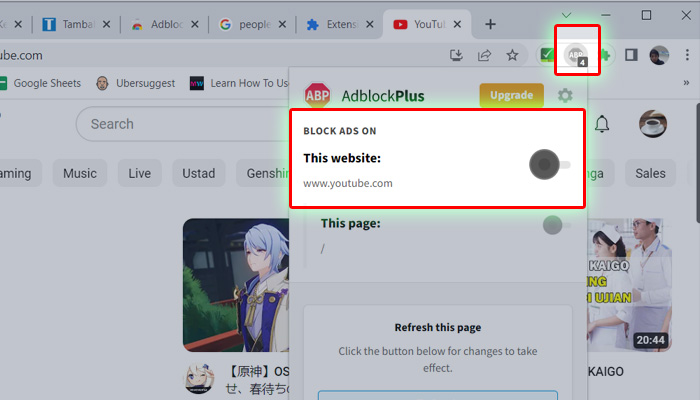Viewport: 700px width, 400px height.
Task: Toggle the browser side panel icon
Action: click(631, 55)
